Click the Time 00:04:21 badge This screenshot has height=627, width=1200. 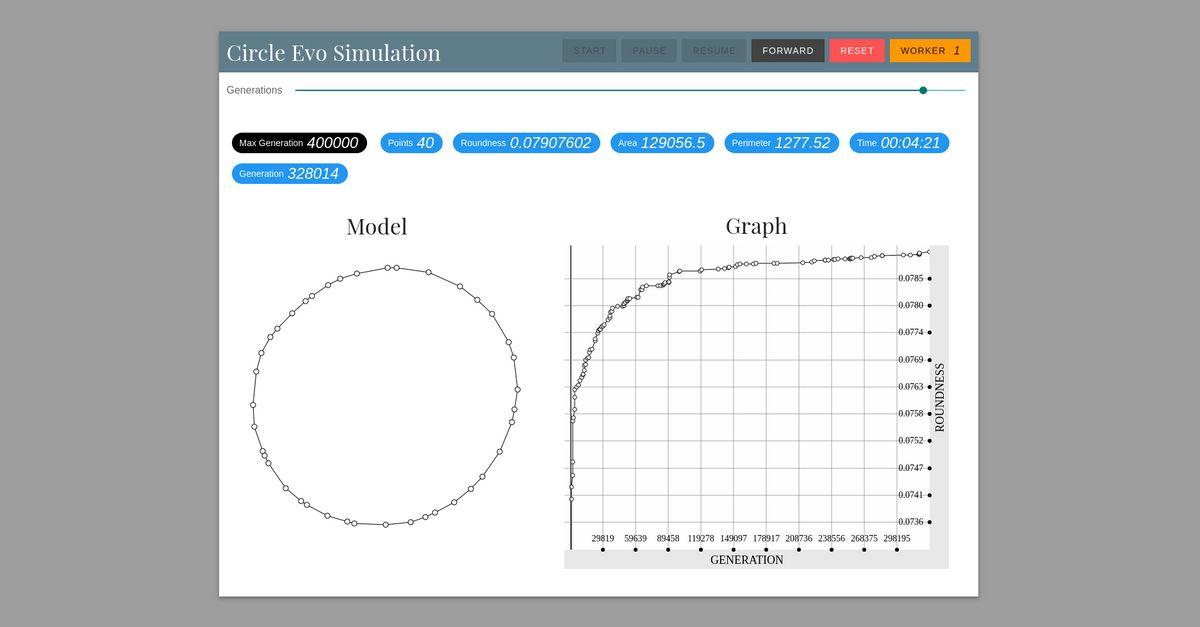[898, 142]
